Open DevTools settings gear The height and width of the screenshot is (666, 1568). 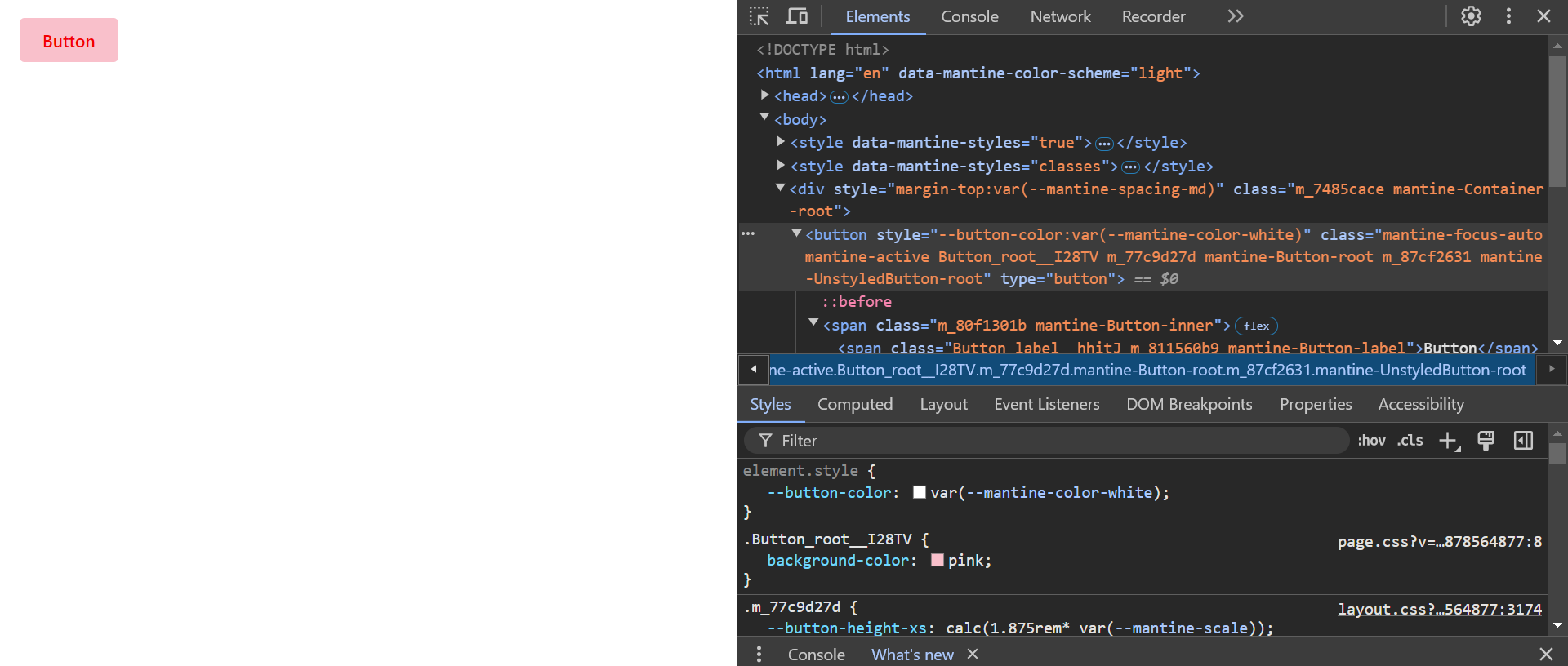1471,16
